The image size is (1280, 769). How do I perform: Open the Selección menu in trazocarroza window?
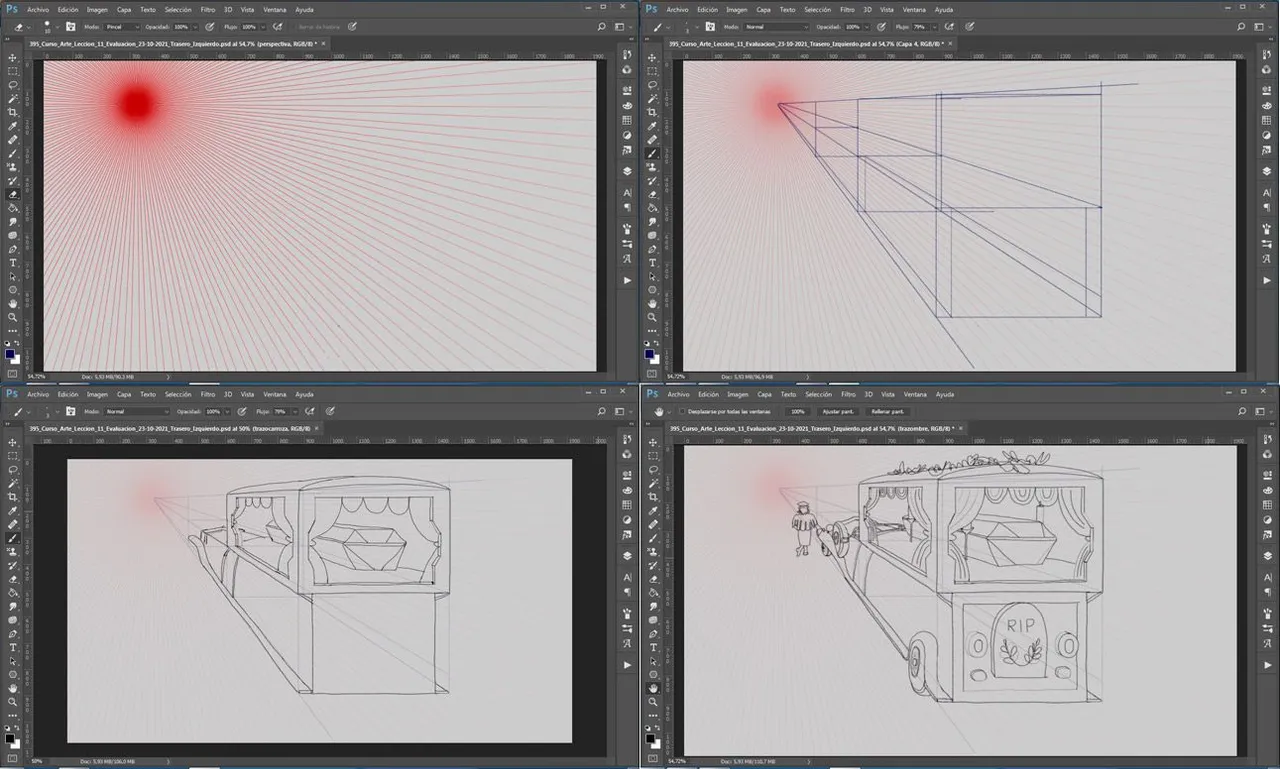point(178,394)
